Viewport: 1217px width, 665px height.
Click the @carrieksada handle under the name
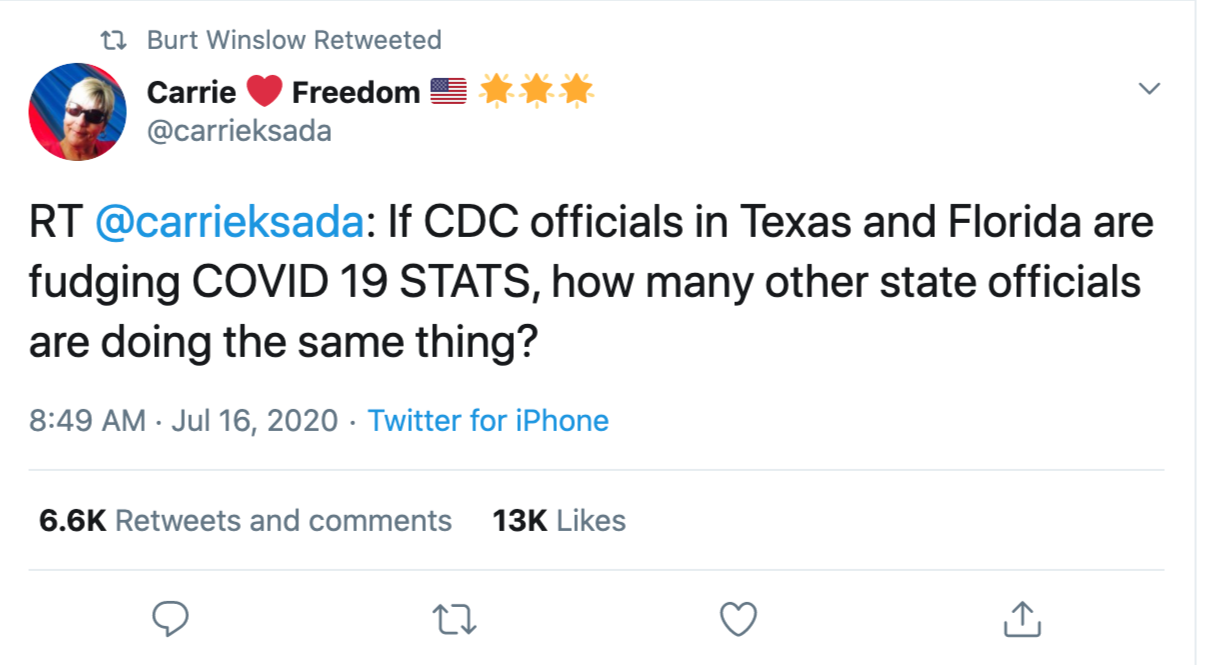(239, 131)
